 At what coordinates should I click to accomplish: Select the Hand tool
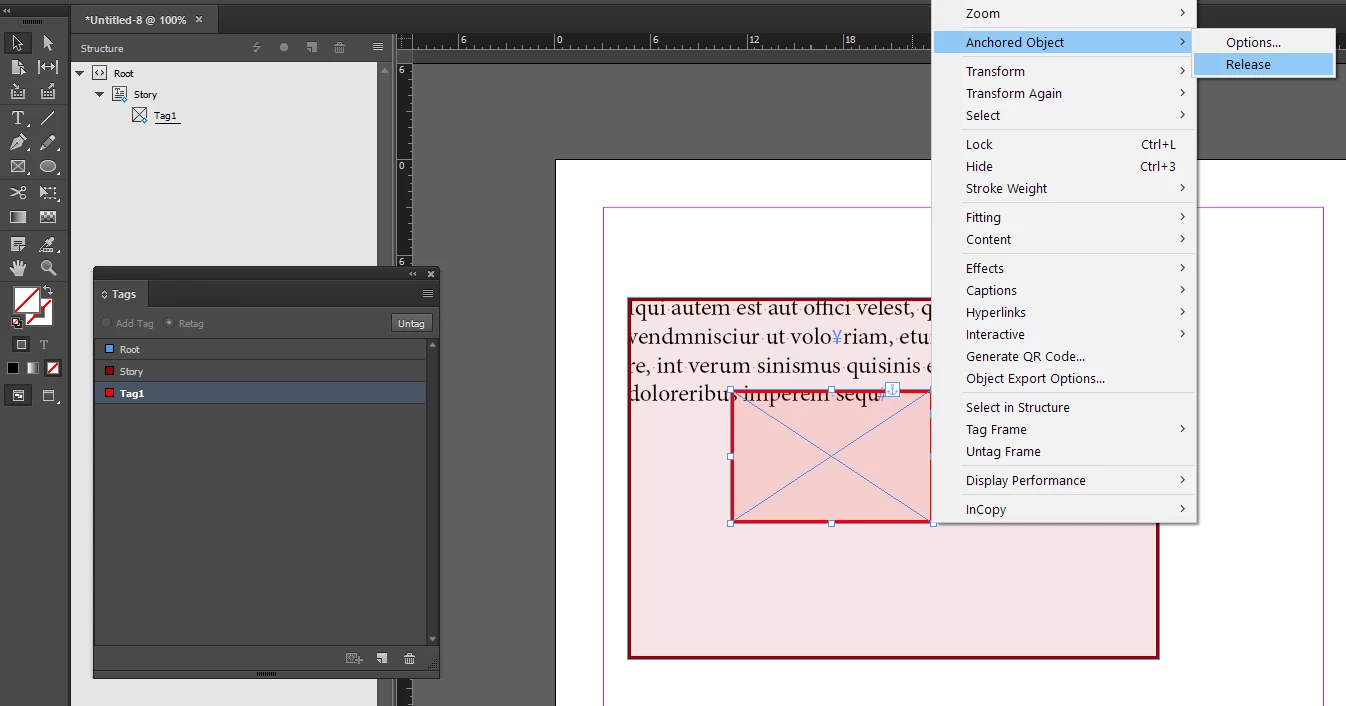[17, 268]
